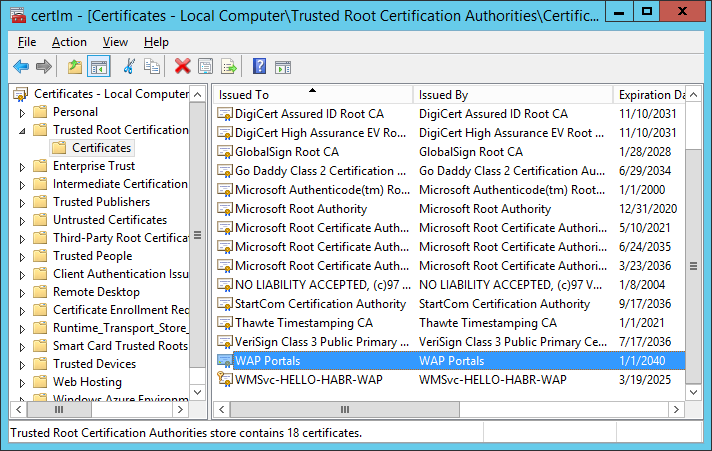Click the Microsoft Root Authority certificate icon

225,209
